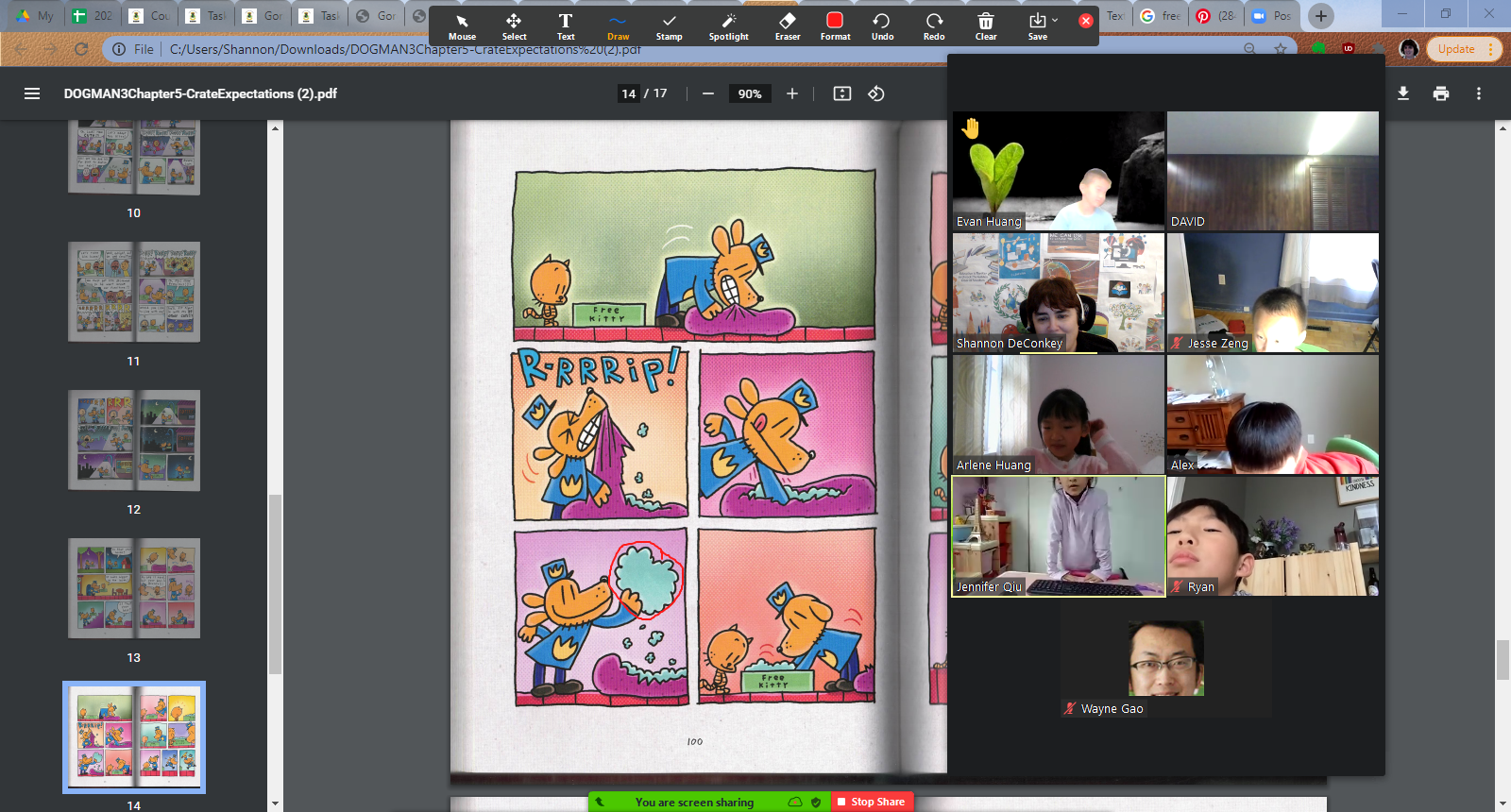Undo the last annotation
The height and width of the screenshot is (812, 1511).
[x=882, y=26]
